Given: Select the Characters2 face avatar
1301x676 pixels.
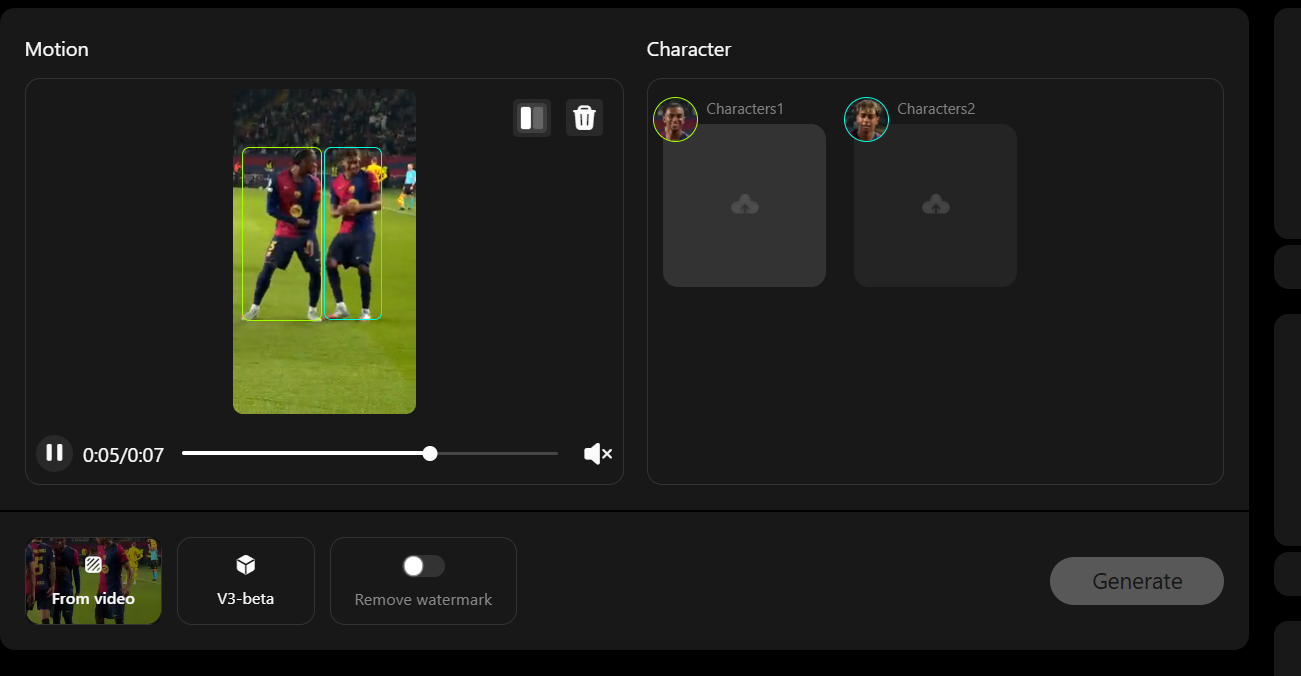Looking at the screenshot, I should [866, 119].
